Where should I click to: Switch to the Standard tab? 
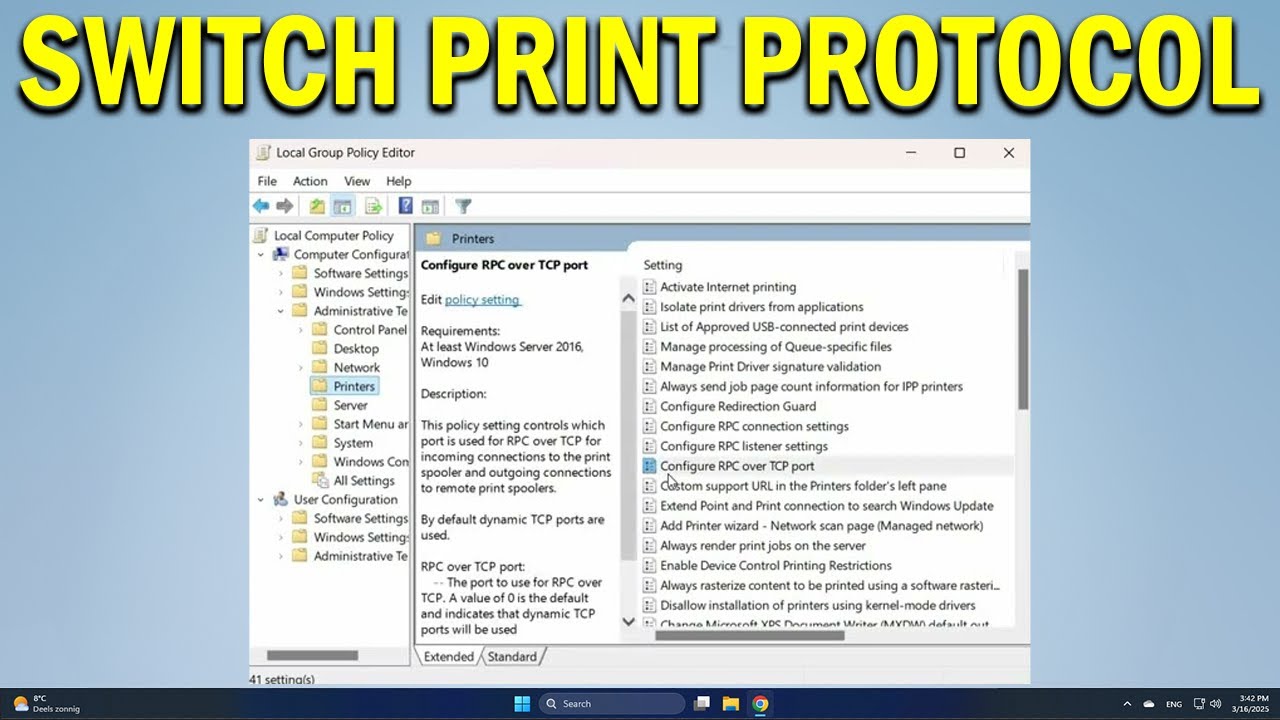point(512,657)
